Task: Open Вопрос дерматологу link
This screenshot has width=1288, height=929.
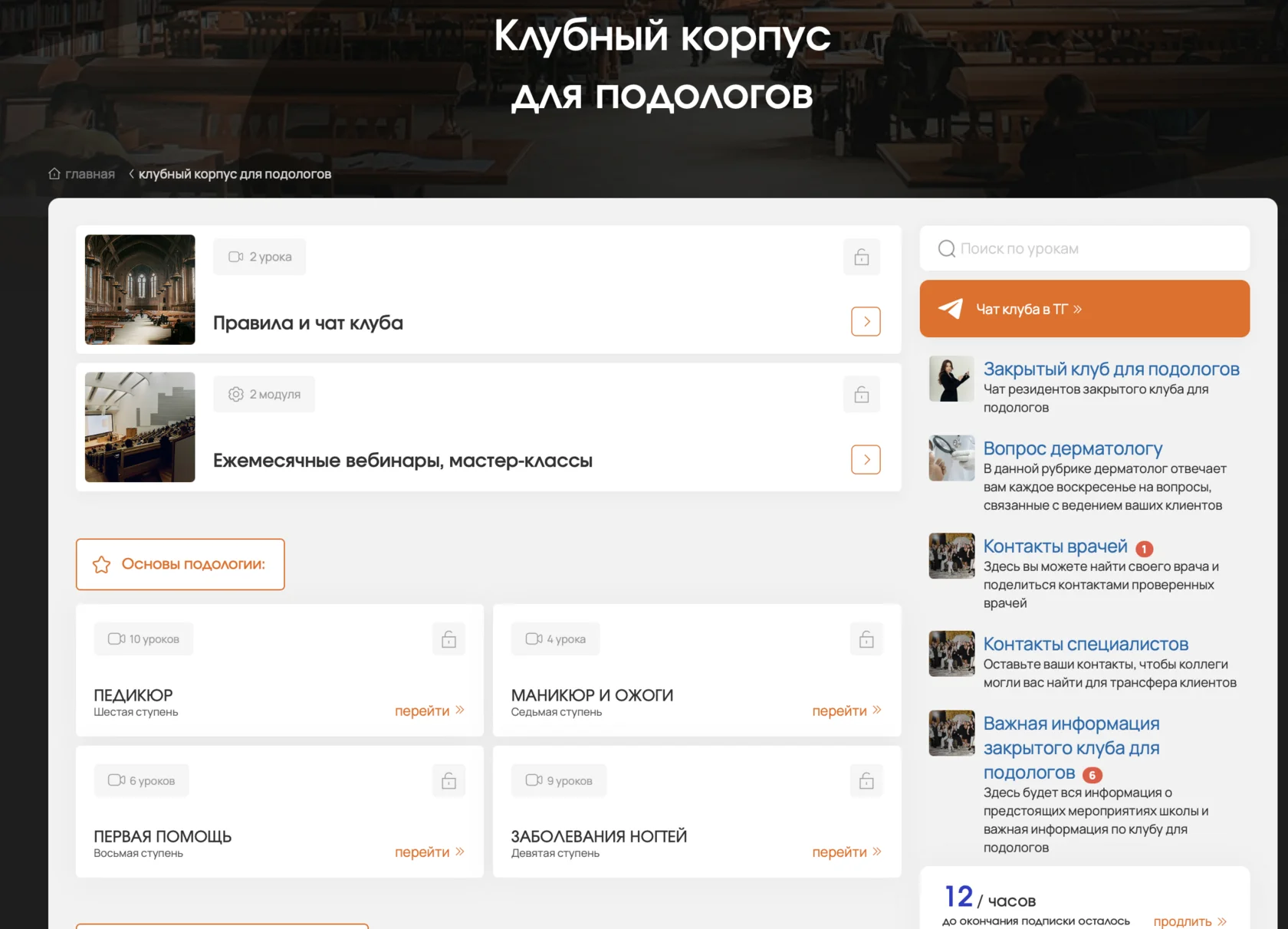Action: (1073, 448)
